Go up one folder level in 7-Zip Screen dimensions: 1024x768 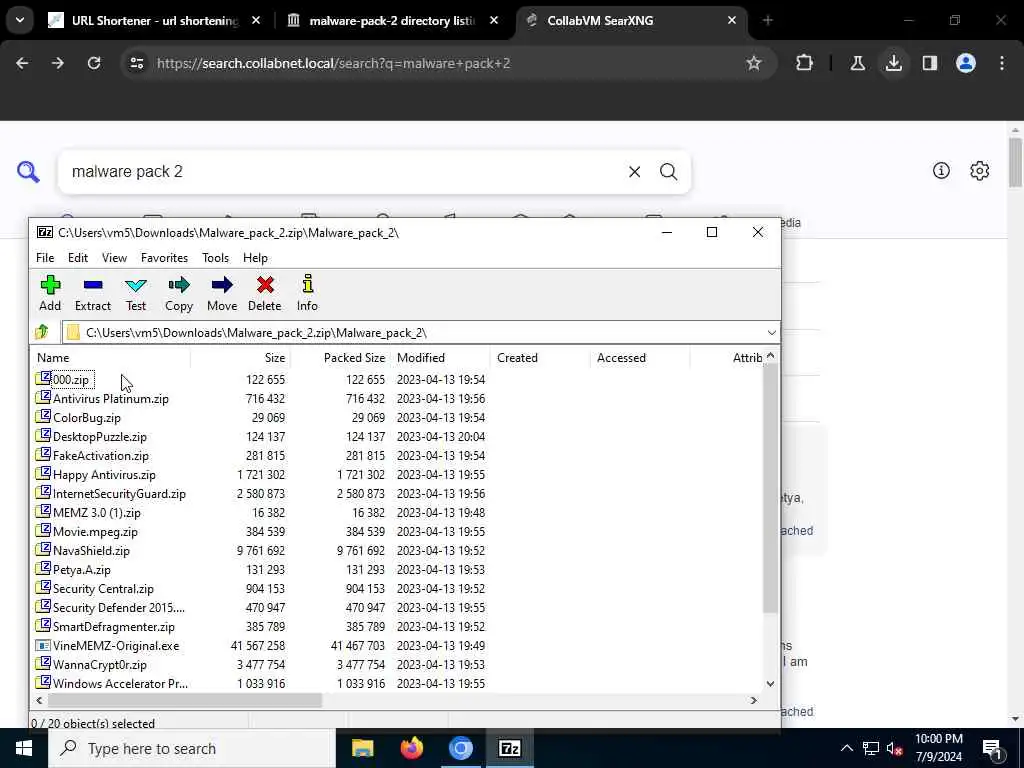[42, 332]
